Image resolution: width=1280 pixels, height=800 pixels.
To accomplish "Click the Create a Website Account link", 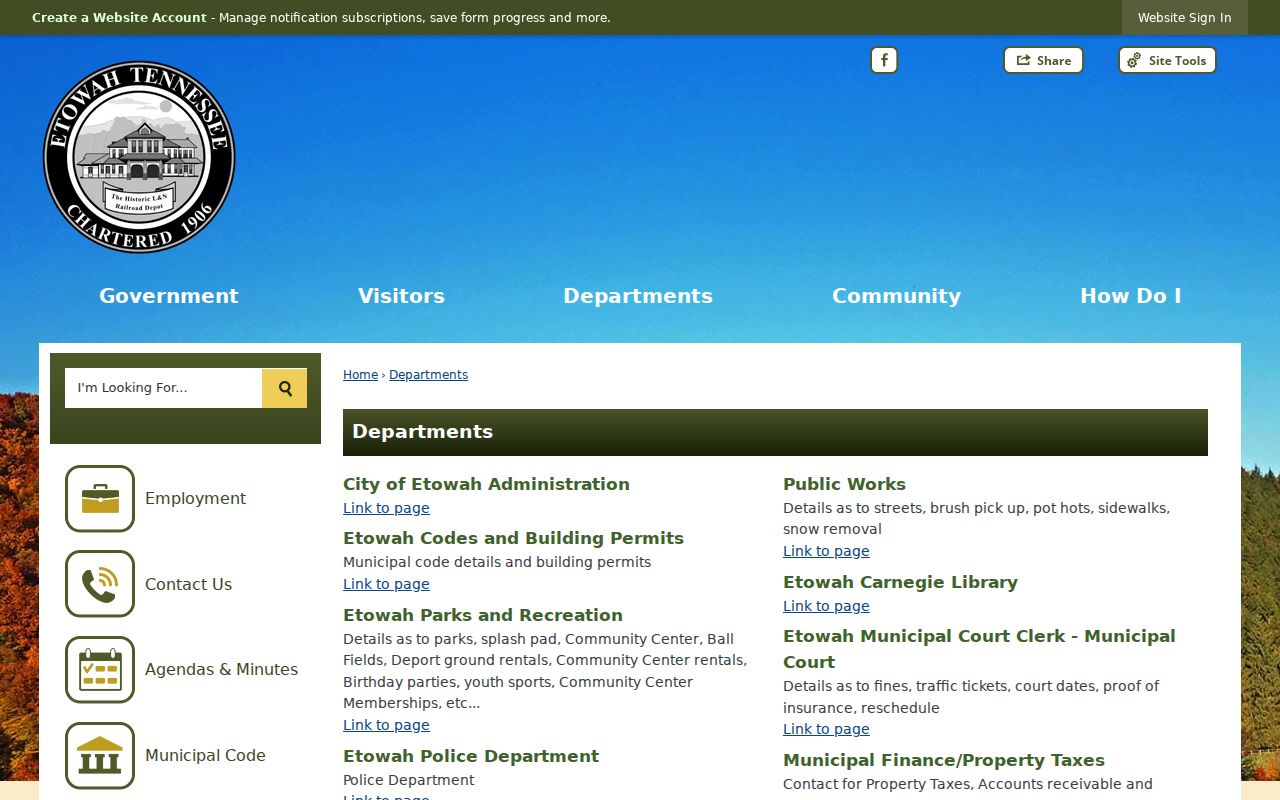I will 119,17.
